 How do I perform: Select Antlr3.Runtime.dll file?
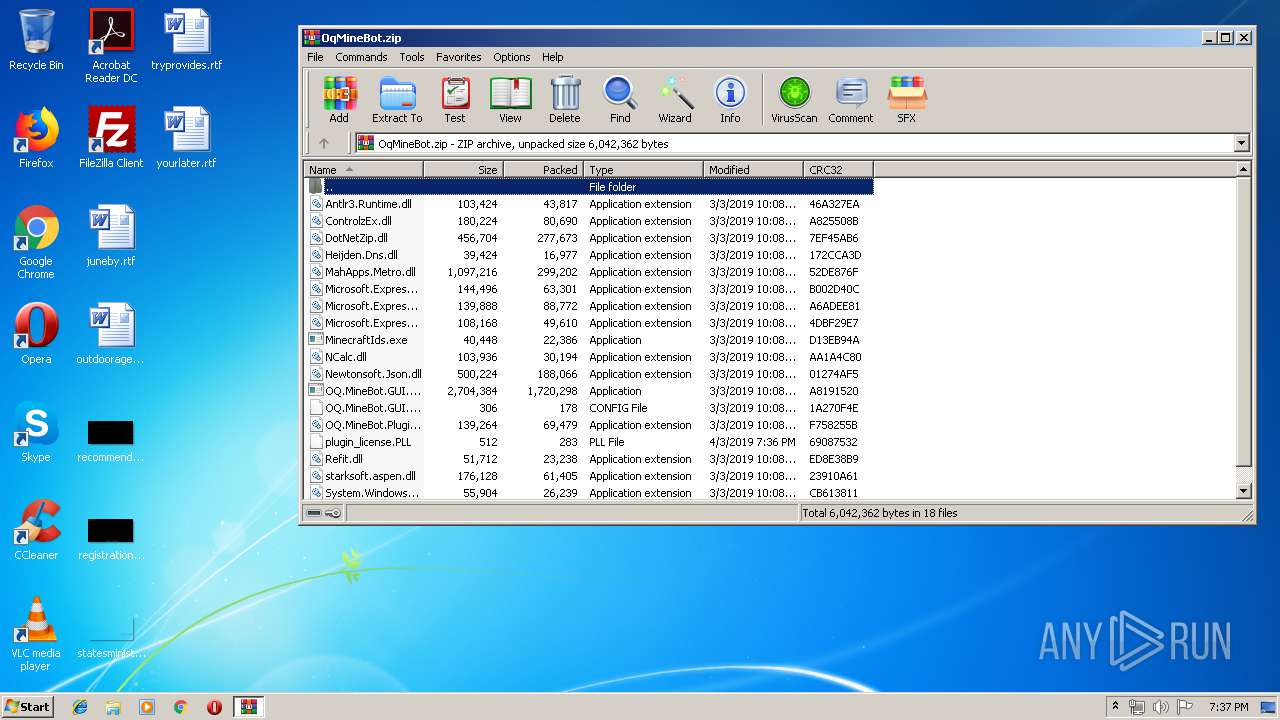[589, 204]
